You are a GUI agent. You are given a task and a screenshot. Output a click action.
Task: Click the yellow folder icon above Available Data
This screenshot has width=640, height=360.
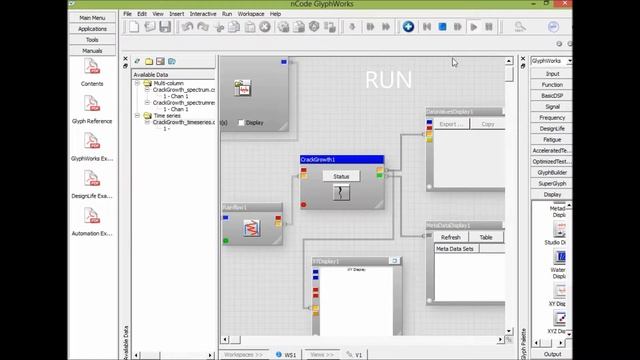149,61
